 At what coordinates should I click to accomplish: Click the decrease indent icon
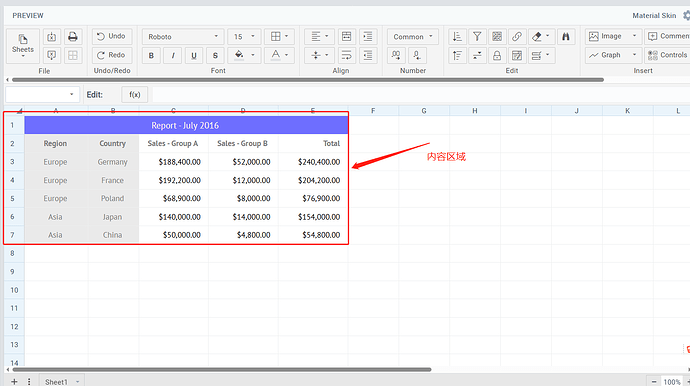pyautogui.click(x=368, y=55)
